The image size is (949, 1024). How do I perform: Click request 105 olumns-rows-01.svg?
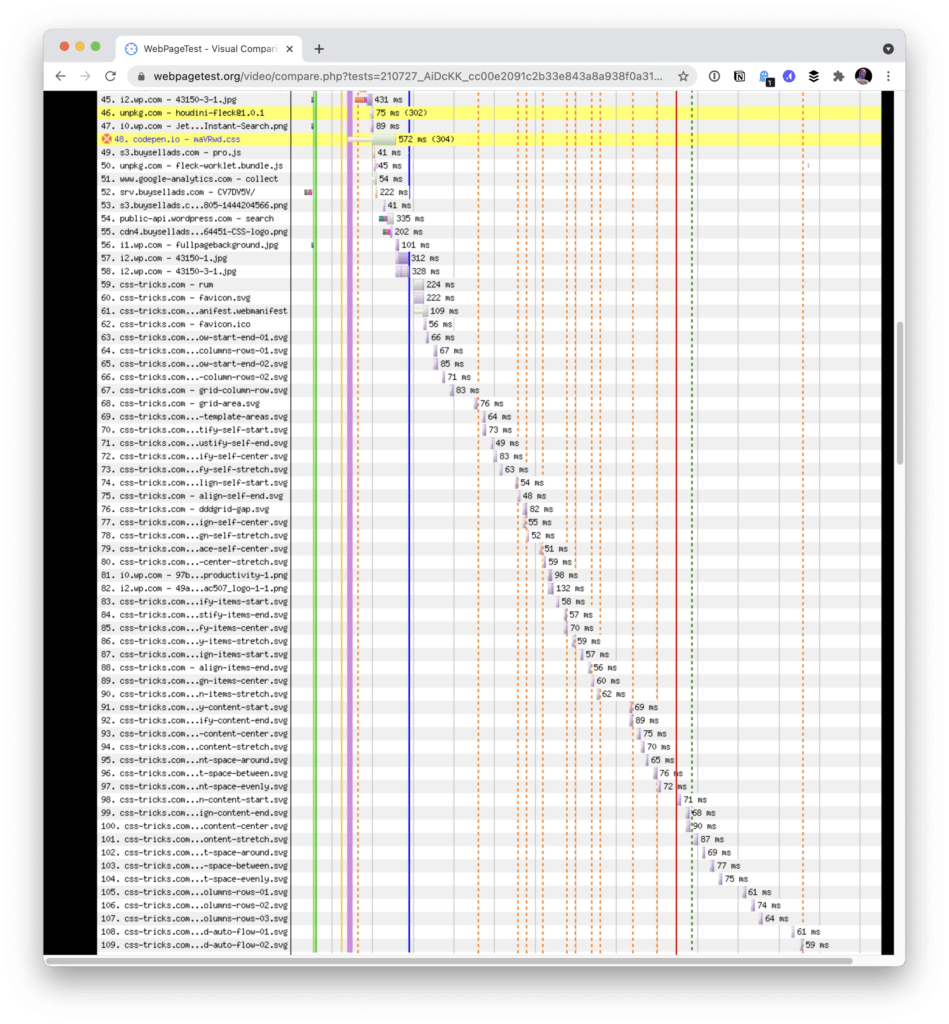coord(194,892)
